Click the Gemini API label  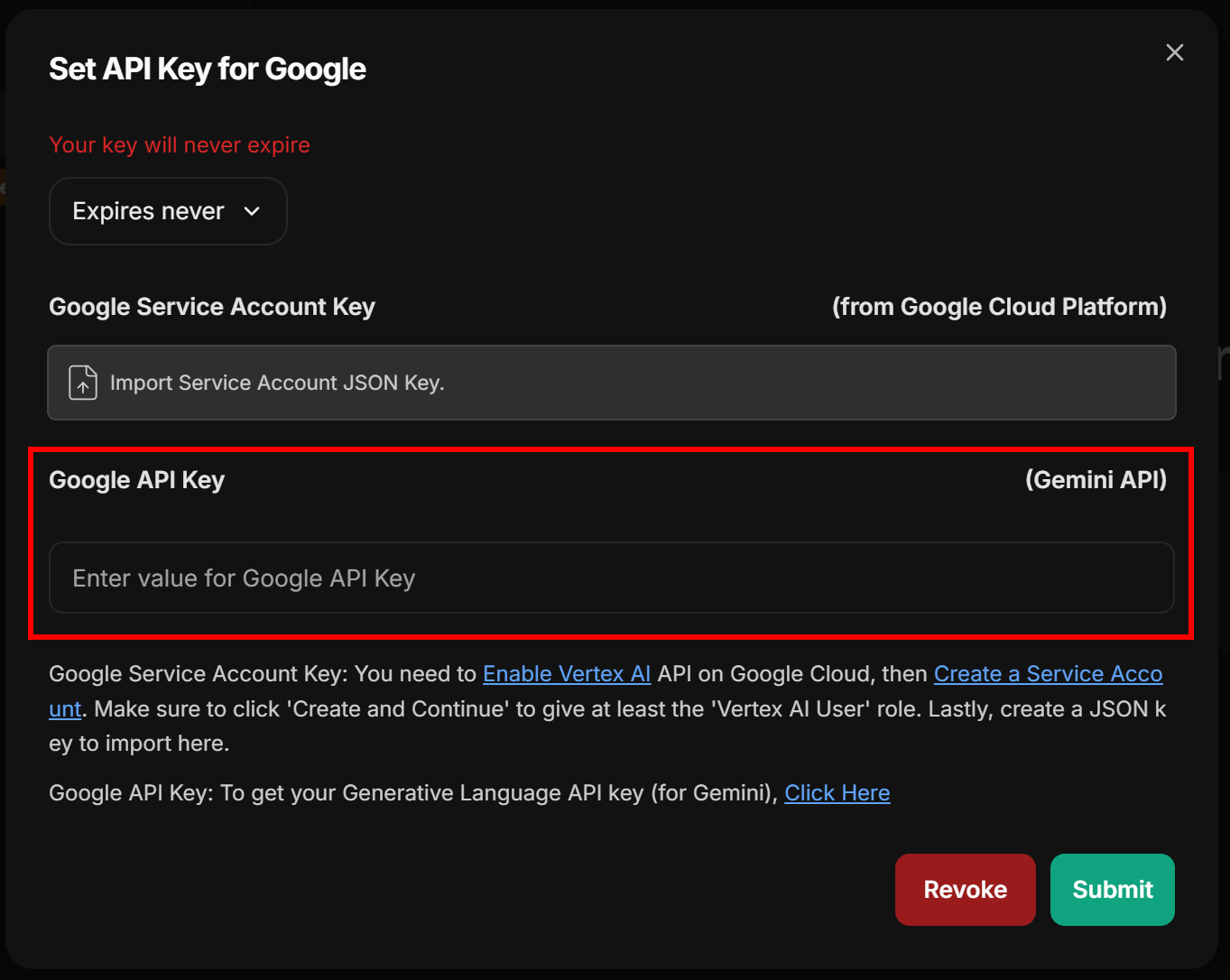click(x=1096, y=479)
